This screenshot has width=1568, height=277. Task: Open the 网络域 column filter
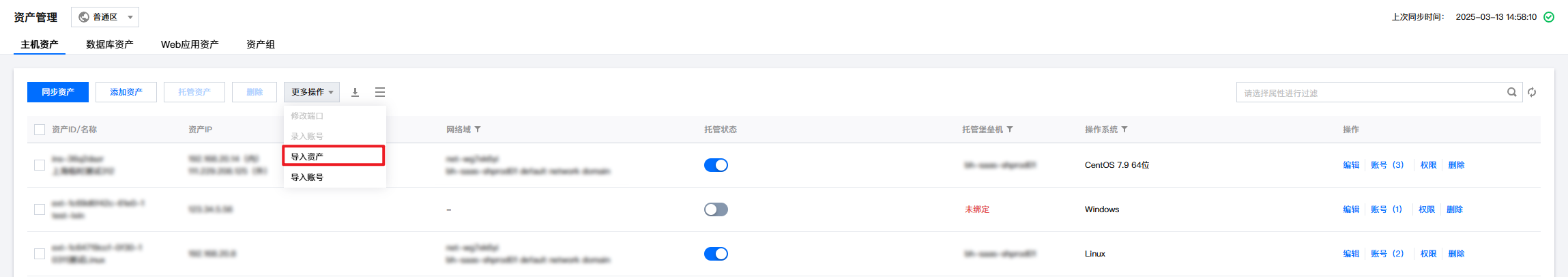[x=478, y=130]
